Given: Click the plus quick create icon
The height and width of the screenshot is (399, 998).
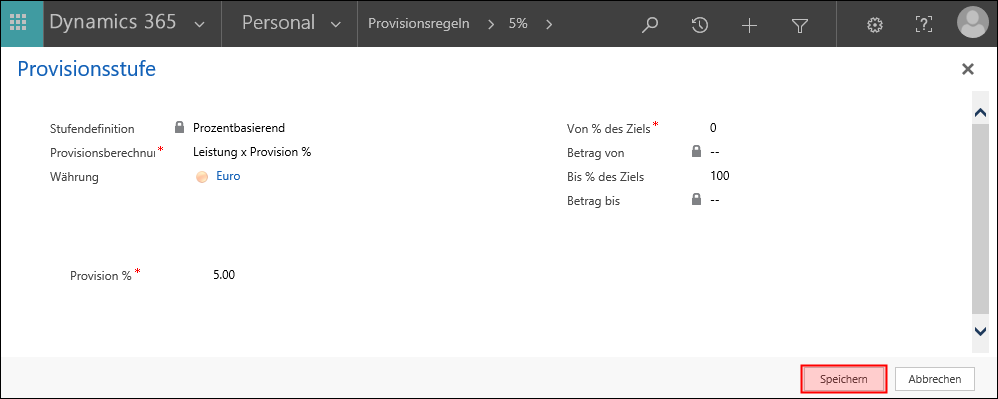Looking at the screenshot, I should 749,25.
